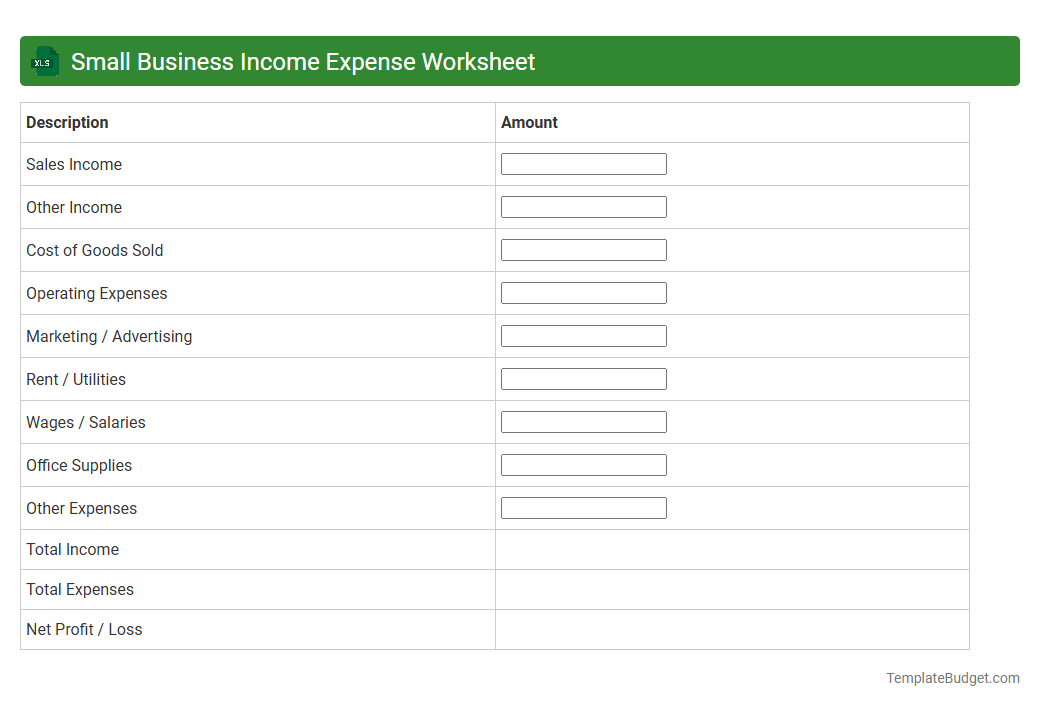Image resolution: width=1040 pixels, height=707 pixels.
Task: Click the Operating Expenses input box
Action: coord(583,292)
